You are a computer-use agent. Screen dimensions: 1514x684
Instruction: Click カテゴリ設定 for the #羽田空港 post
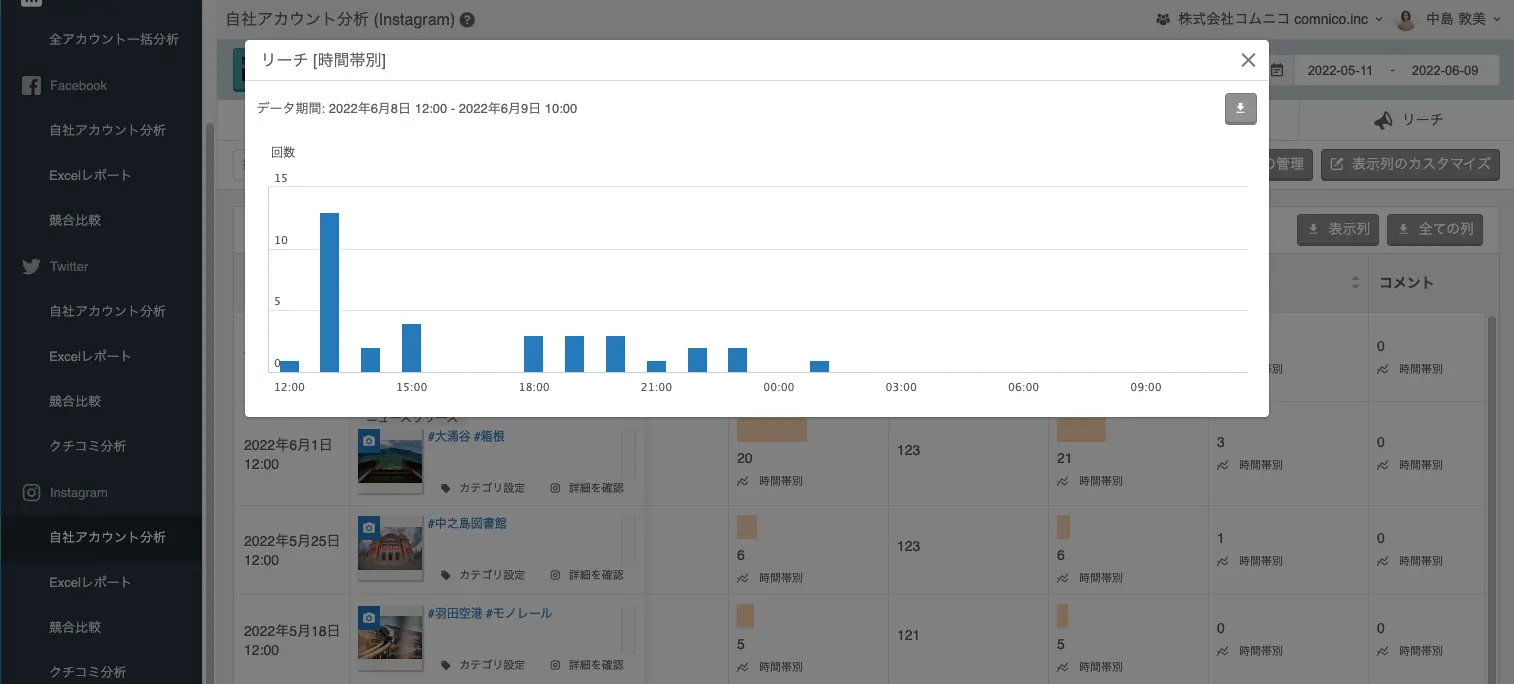tap(483, 664)
